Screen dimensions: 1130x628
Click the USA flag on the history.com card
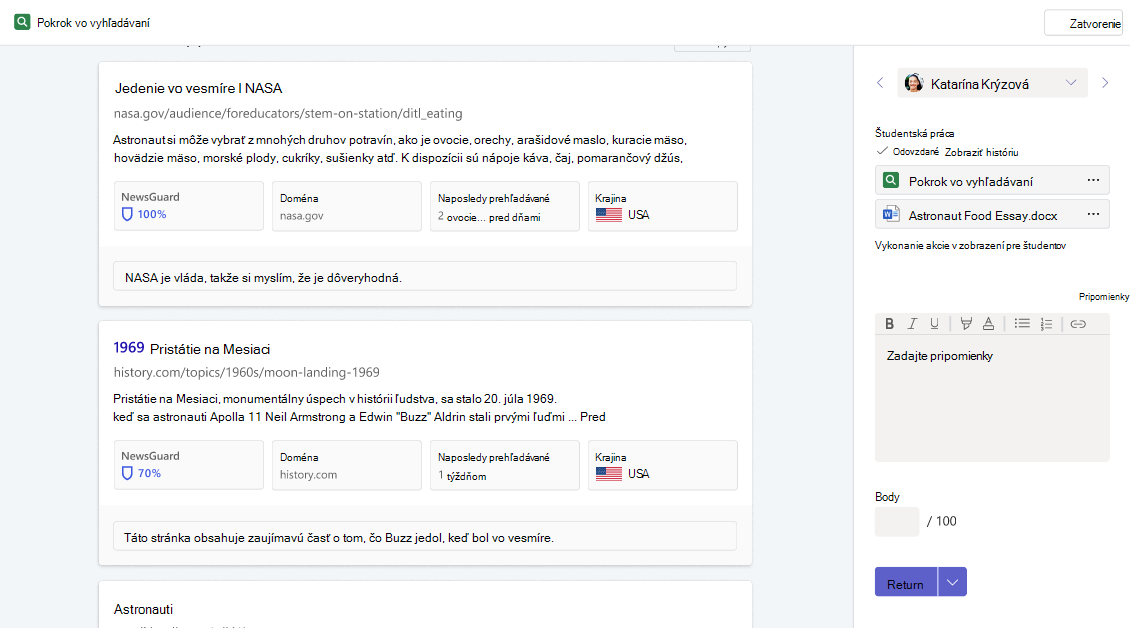tap(609, 474)
